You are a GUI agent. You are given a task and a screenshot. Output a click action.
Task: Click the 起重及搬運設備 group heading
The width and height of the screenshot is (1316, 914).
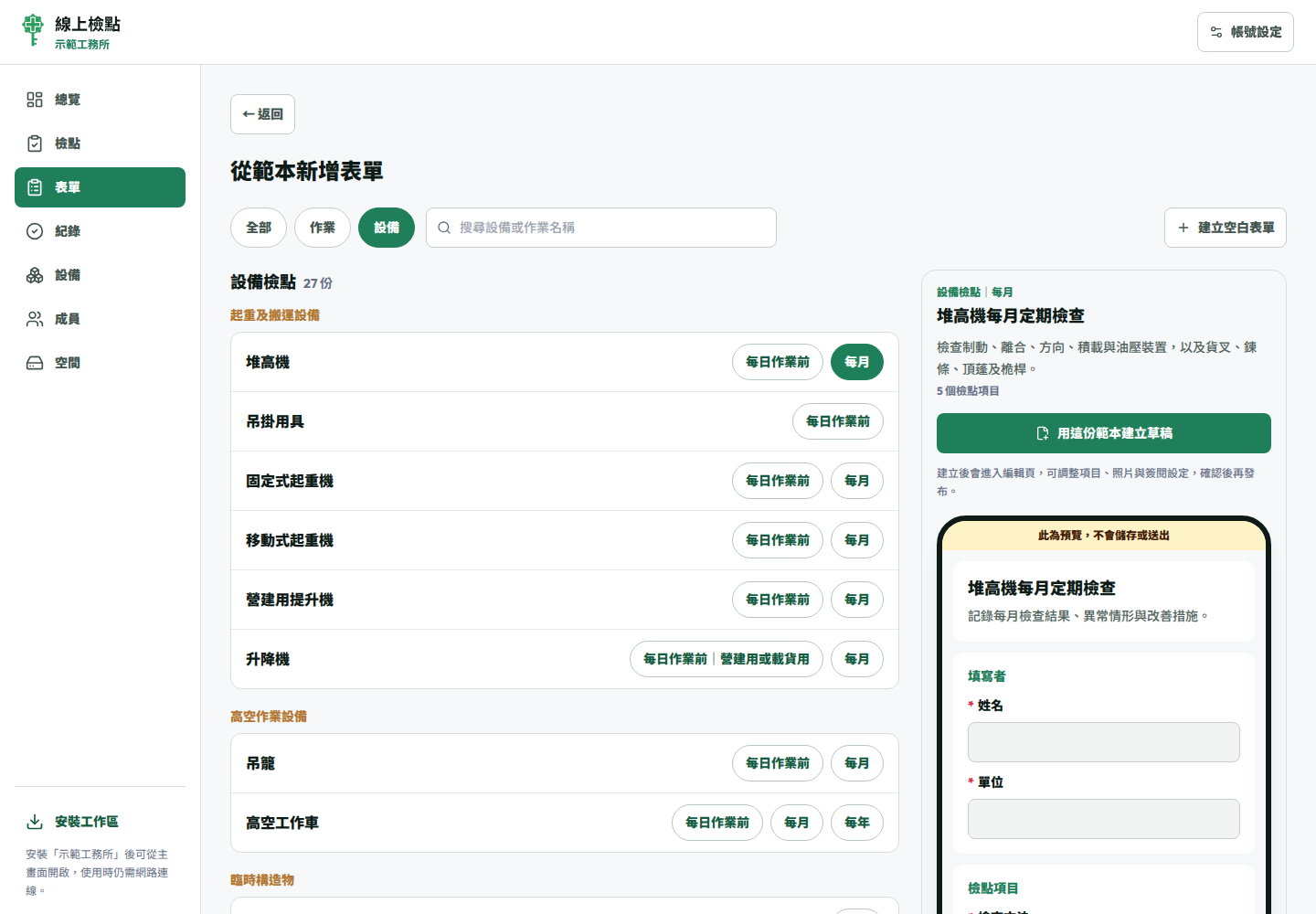(x=275, y=315)
